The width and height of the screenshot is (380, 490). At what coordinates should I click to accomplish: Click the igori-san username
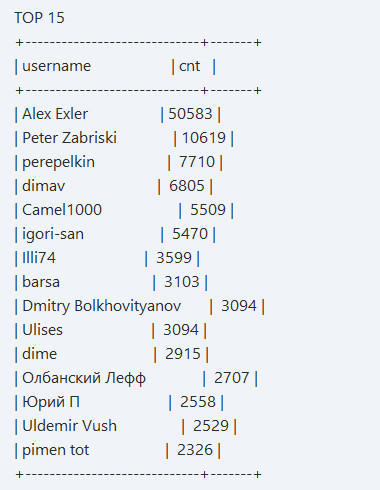pos(53,234)
